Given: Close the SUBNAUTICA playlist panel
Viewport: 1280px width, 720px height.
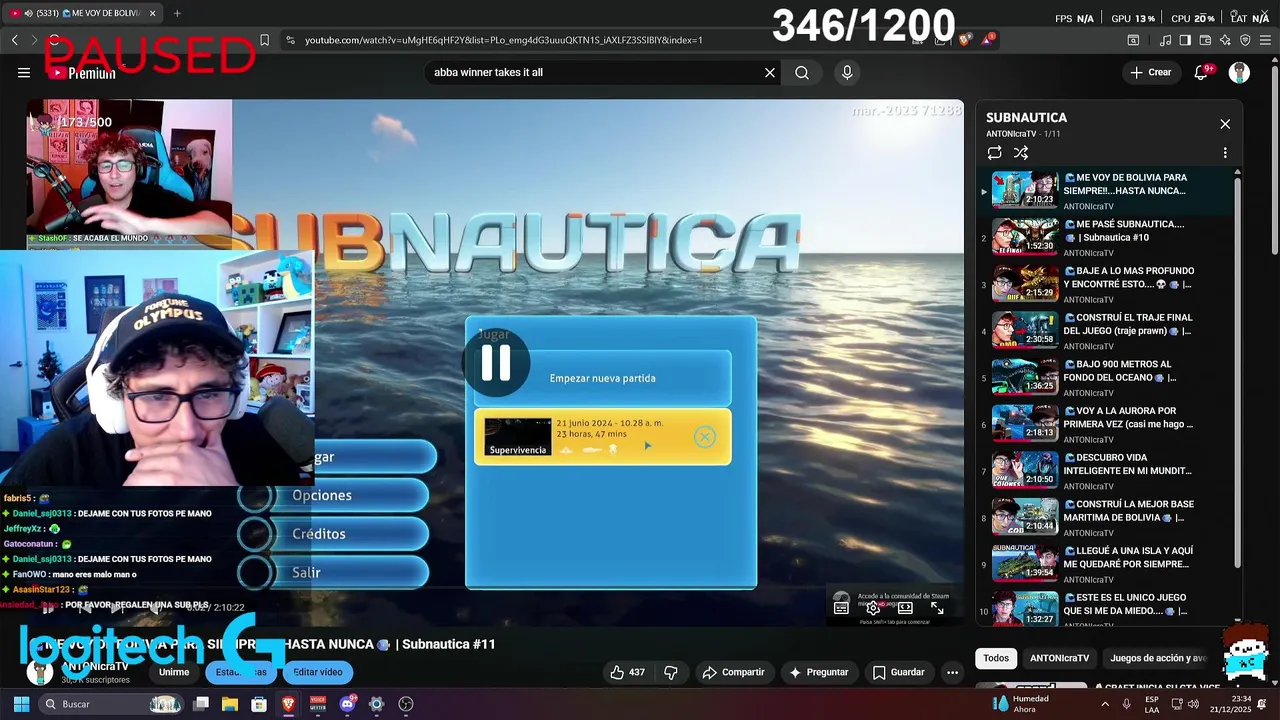Looking at the screenshot, I should tap(1225, 124).
